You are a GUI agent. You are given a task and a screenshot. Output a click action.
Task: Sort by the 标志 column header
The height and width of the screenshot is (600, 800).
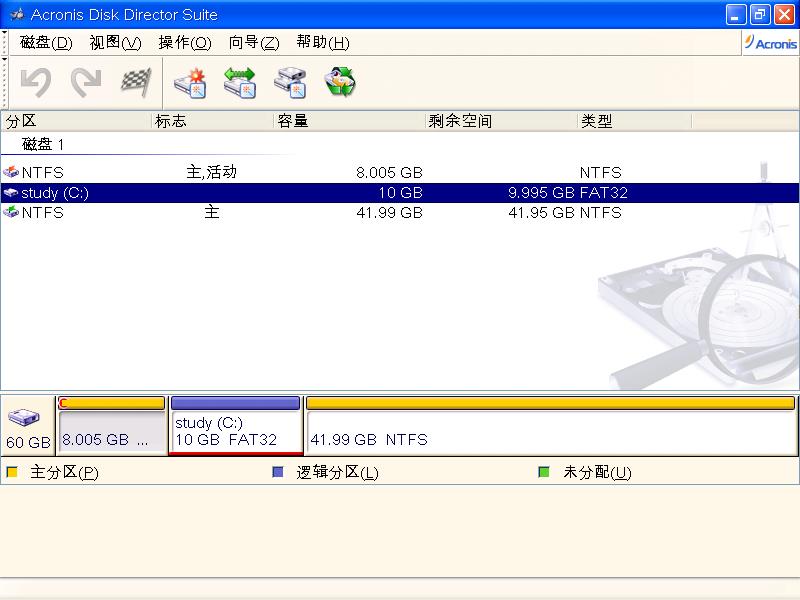[x=213, y=121]
